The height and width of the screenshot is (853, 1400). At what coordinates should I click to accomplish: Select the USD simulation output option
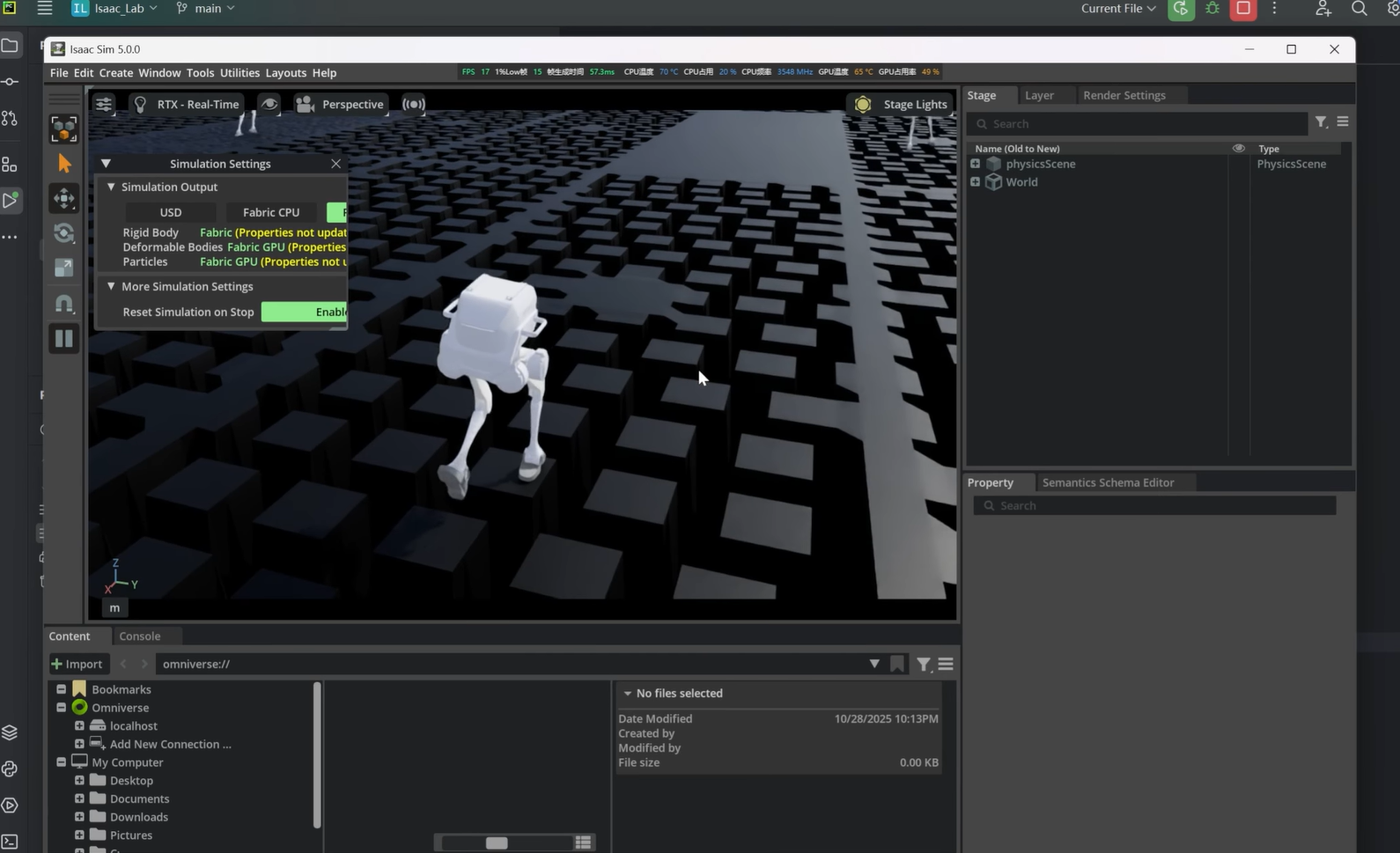click(171, 212)
